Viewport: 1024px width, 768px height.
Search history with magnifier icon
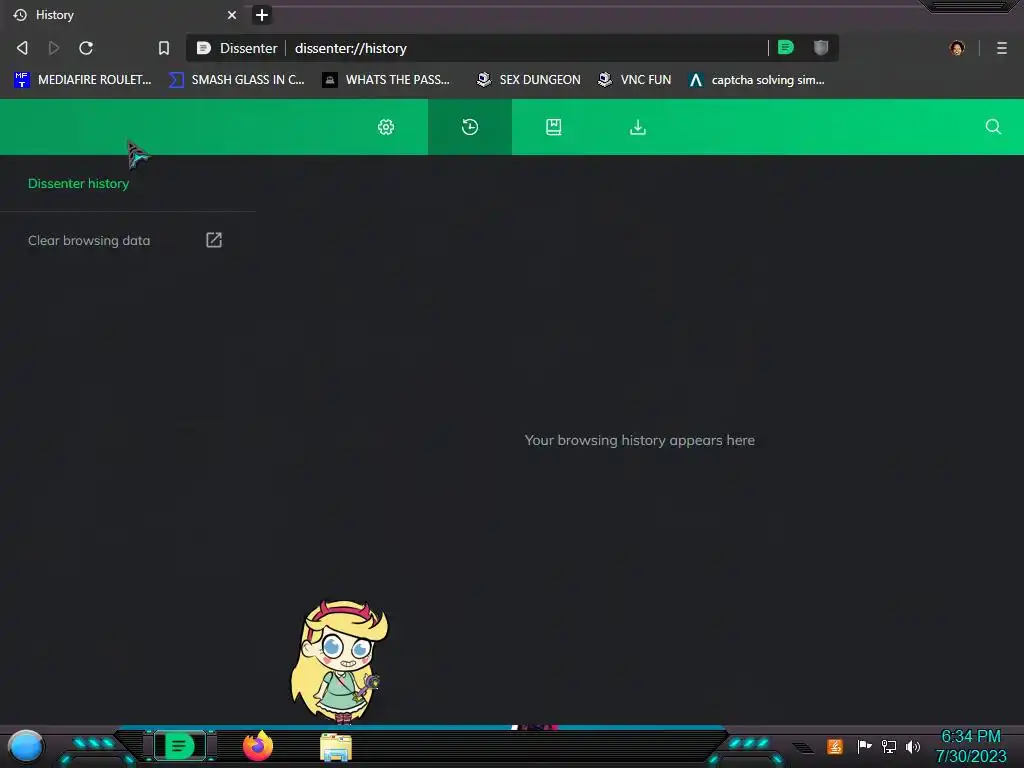[x=993, y=127]
